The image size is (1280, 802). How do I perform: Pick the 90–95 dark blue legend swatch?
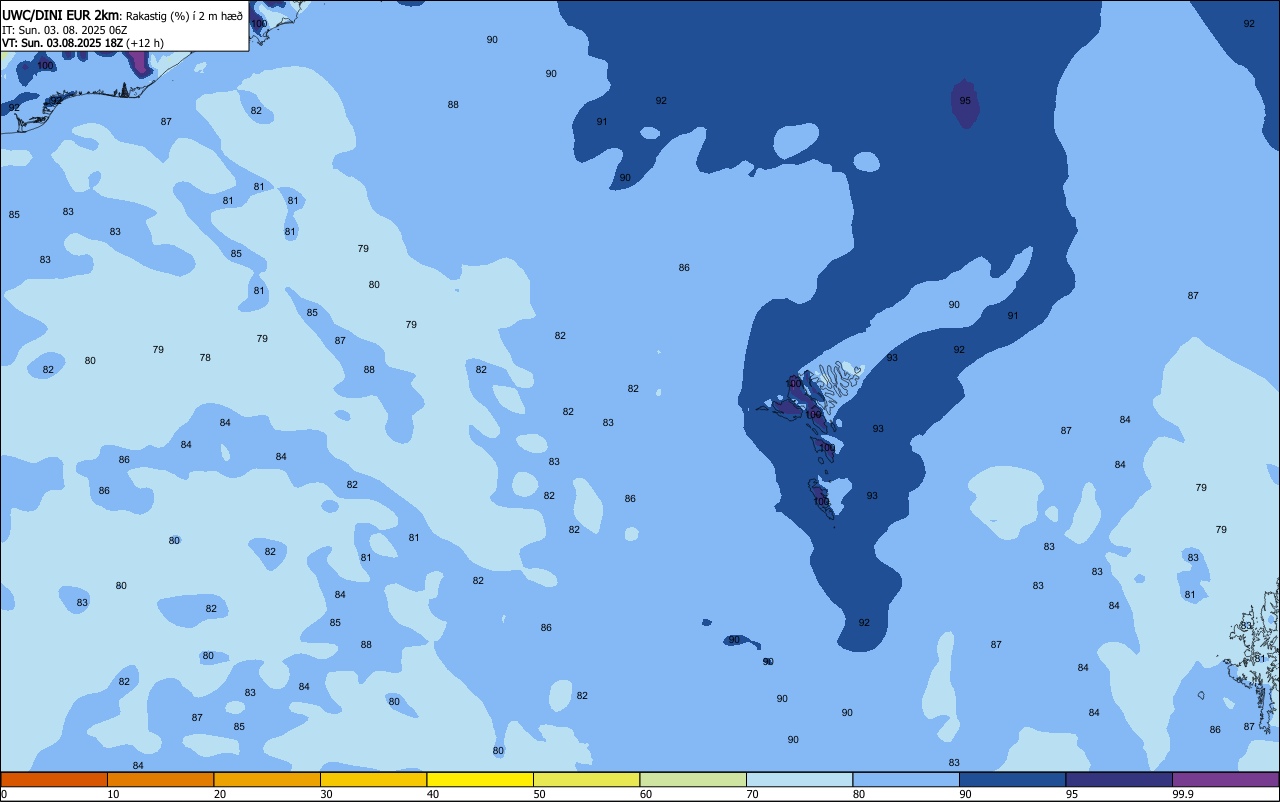pos(1012,779)
